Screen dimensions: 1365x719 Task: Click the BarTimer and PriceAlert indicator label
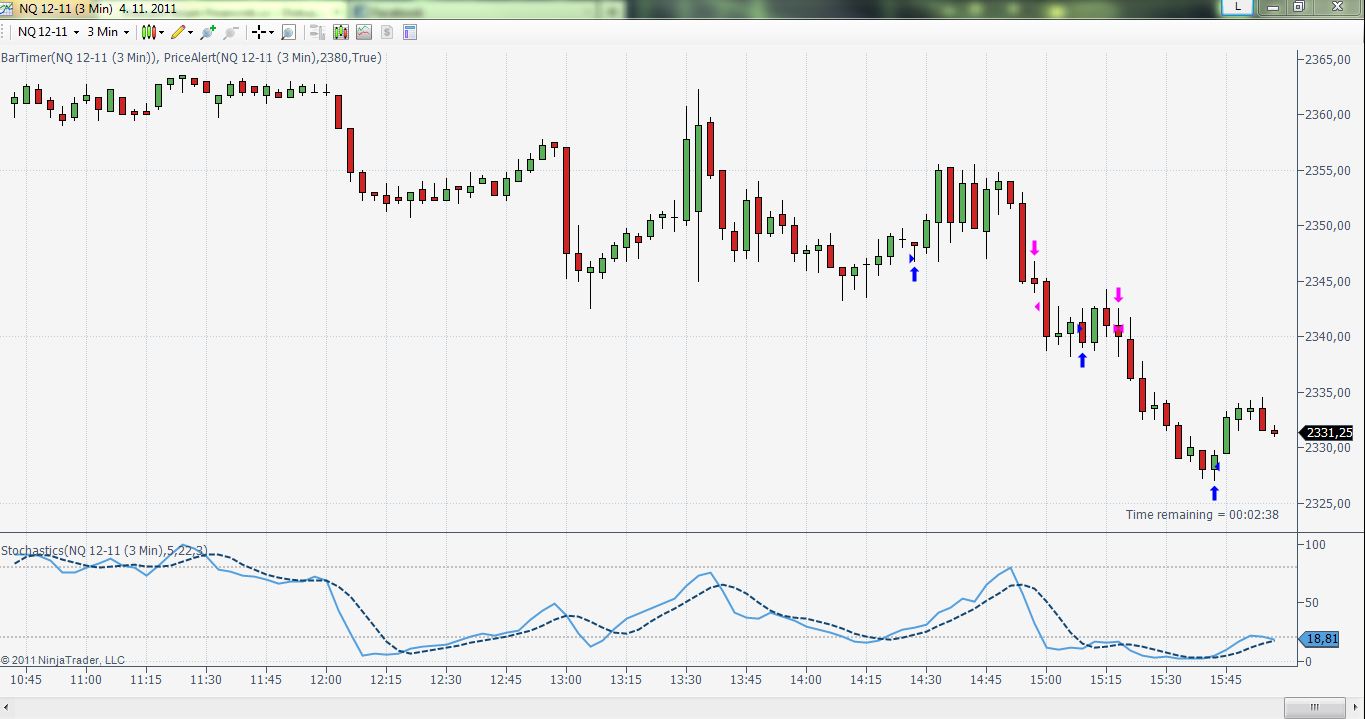click(x=191, y=58)
